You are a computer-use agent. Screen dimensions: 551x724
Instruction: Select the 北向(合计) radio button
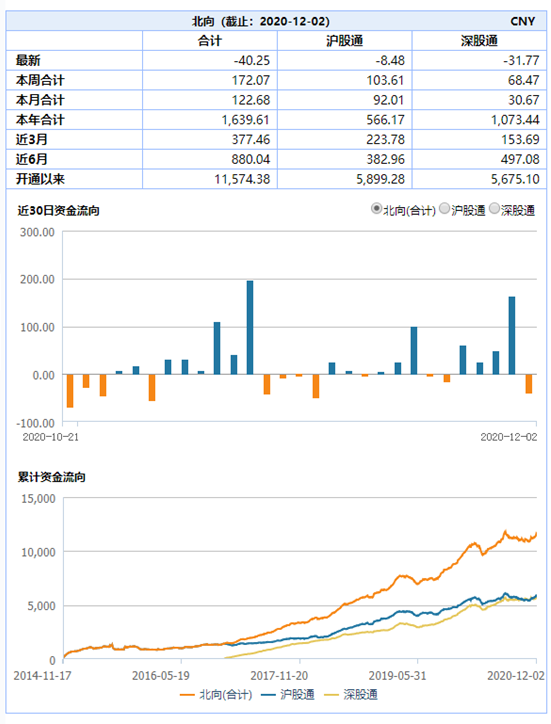376,209
